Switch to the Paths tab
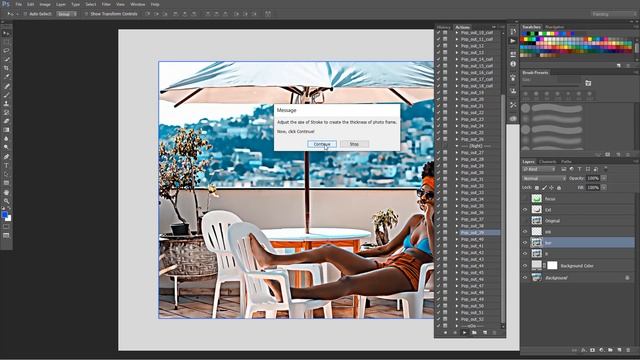Screen dimensions: 640x360 [x=566, y=162]
